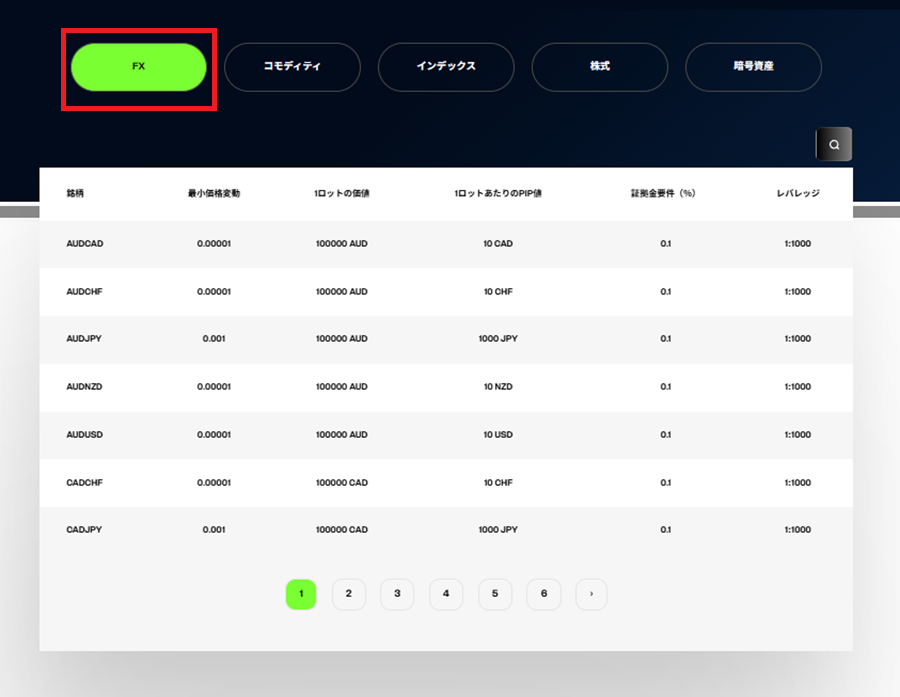900x697 pixels.
Task: Click CADCHF row's 10 CHF pip value
Action: (x=498, y=483)
